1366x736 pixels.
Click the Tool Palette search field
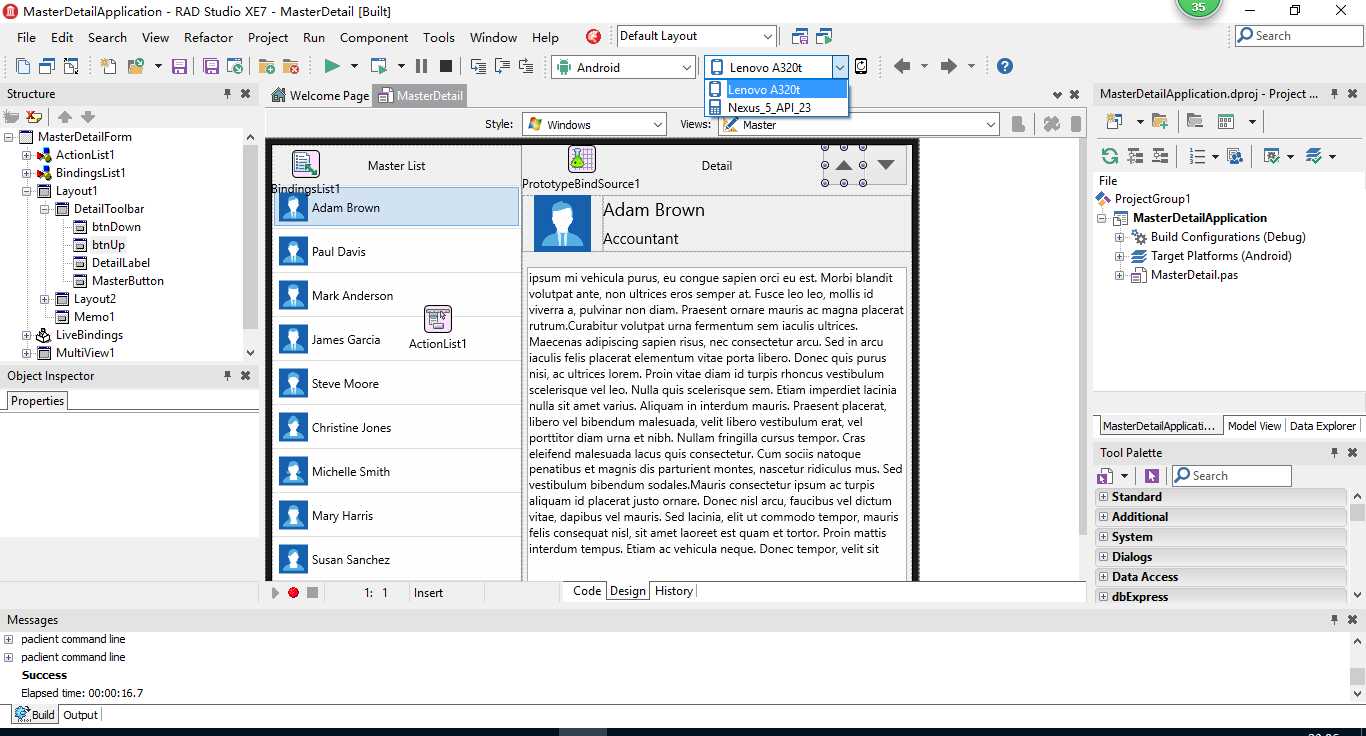(1231, 476)
